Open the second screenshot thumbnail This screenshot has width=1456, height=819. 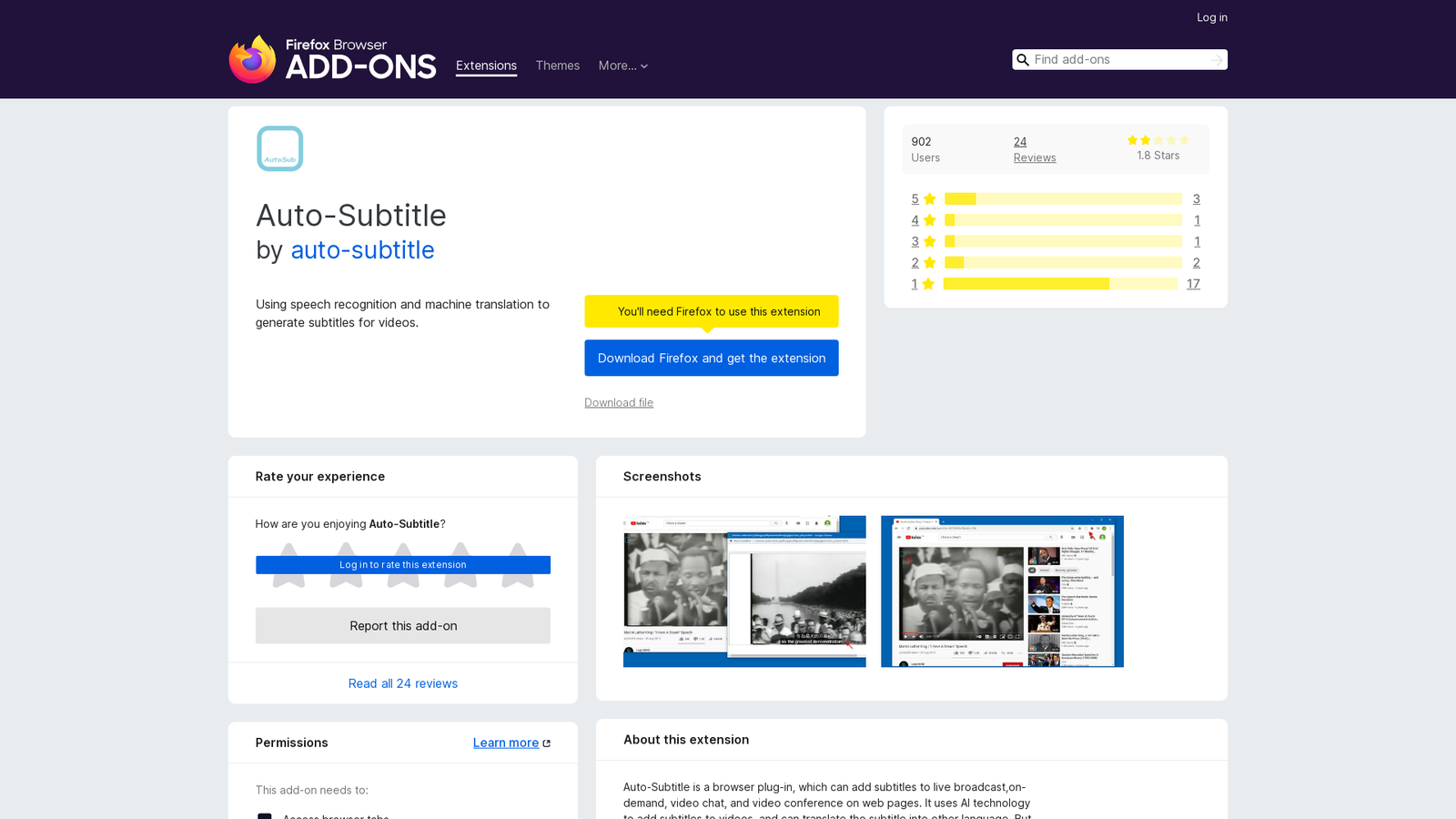tap(1002, 591)
